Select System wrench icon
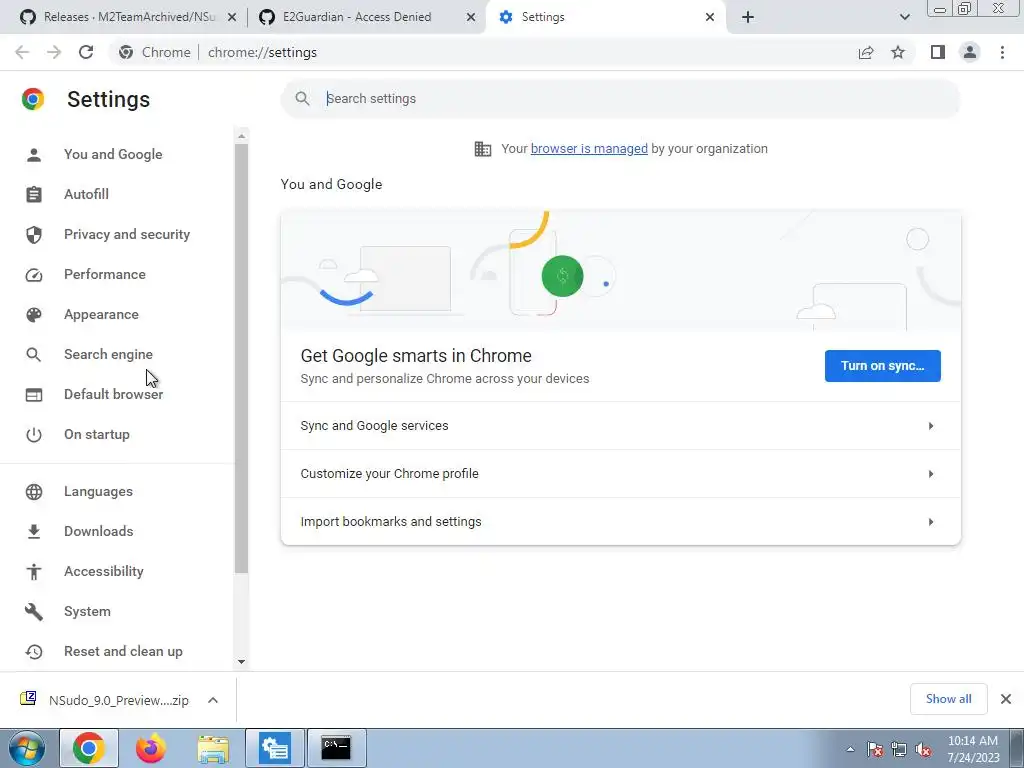Viewport: 1024px width, 768px height. point(34,612)
